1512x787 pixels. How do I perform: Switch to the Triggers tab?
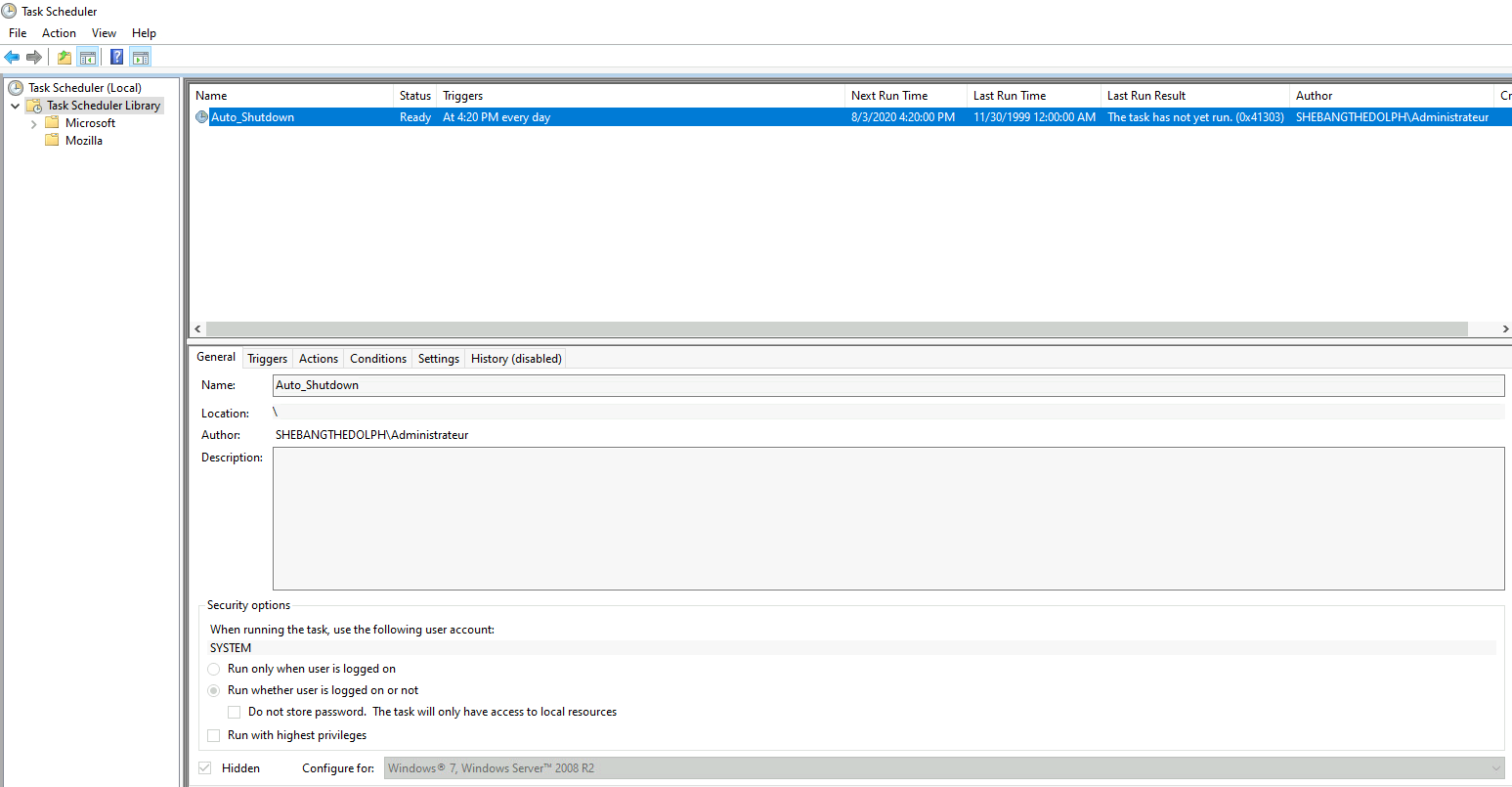[267, 358]
